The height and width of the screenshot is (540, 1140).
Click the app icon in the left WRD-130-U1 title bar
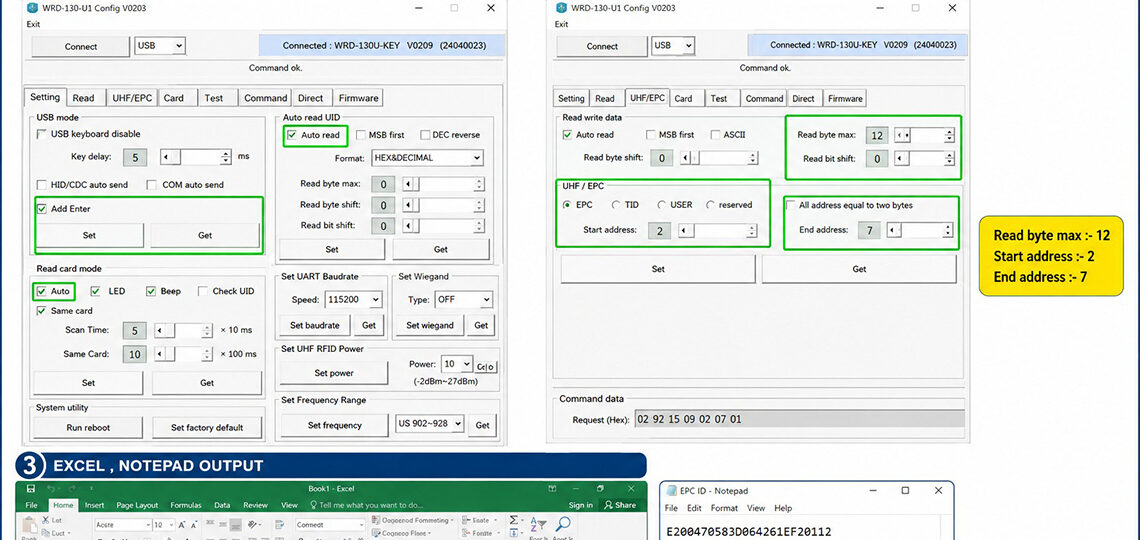[32, 8]
